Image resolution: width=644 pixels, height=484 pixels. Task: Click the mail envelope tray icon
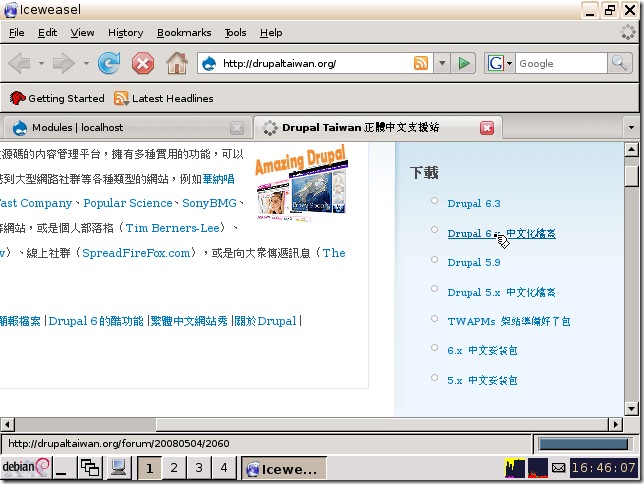click(558, 468)
